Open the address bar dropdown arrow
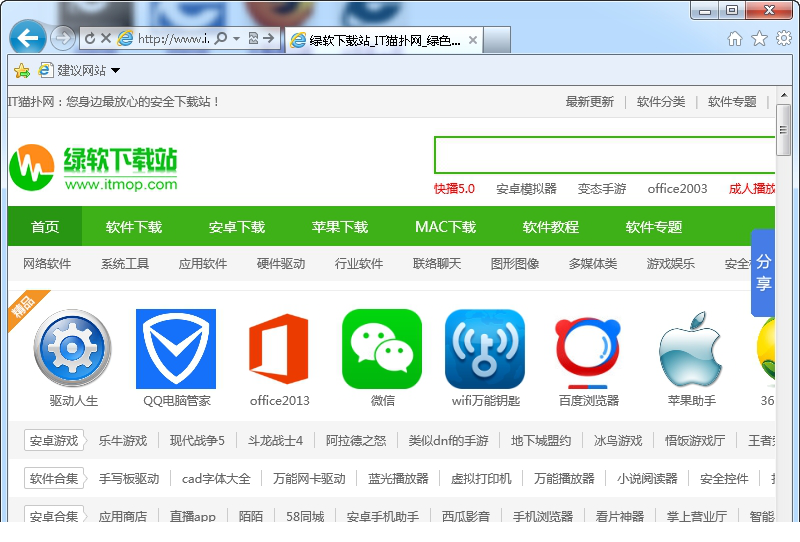The height and width of the screenshot is (542, 800). point(236,38)
